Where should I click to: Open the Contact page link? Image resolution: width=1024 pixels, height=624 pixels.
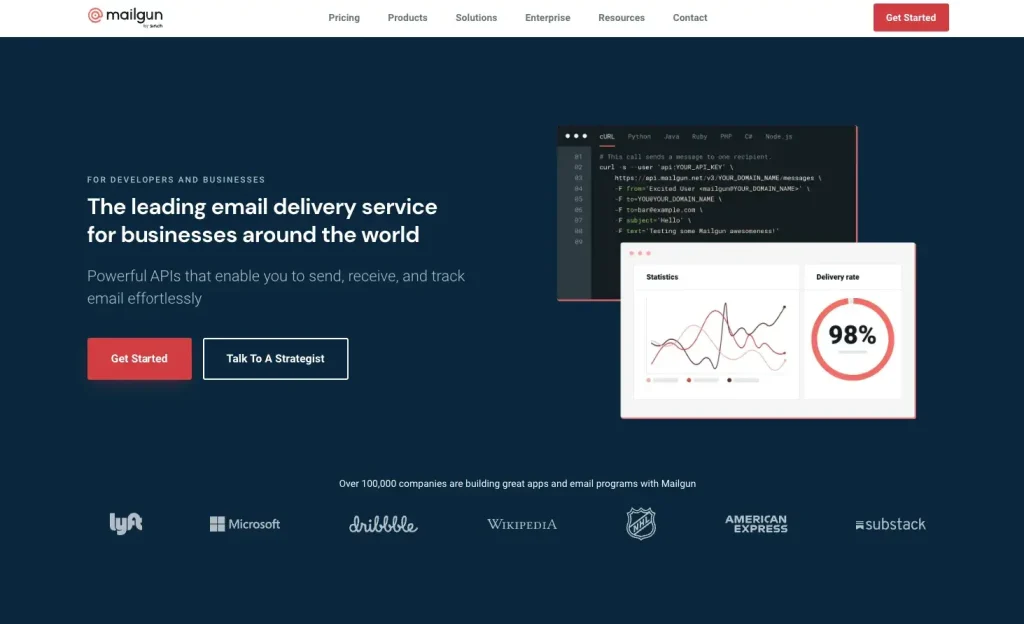point(690,18)
